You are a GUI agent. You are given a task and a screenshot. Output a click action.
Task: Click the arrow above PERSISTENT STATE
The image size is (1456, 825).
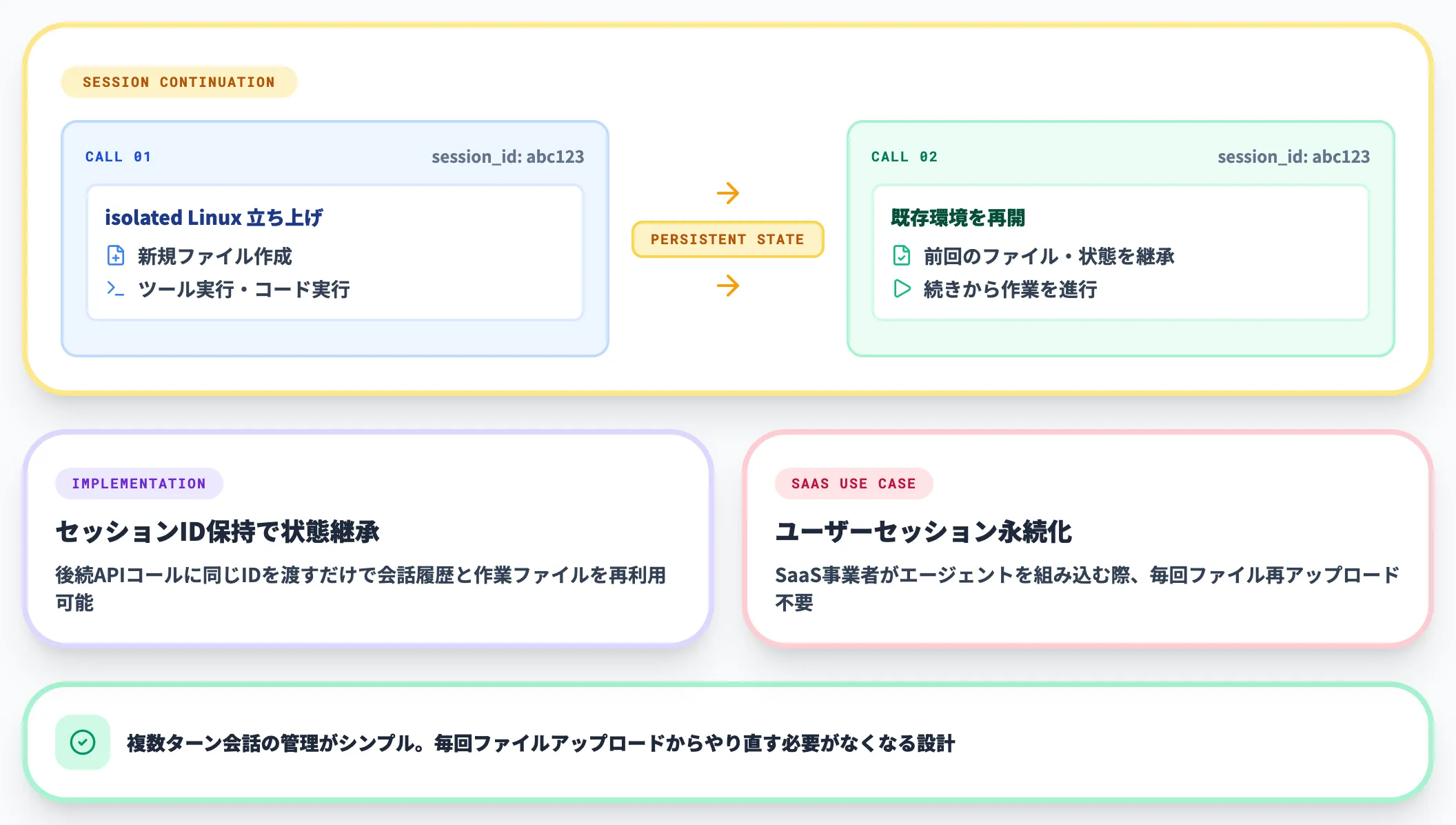tap(728, 193)
